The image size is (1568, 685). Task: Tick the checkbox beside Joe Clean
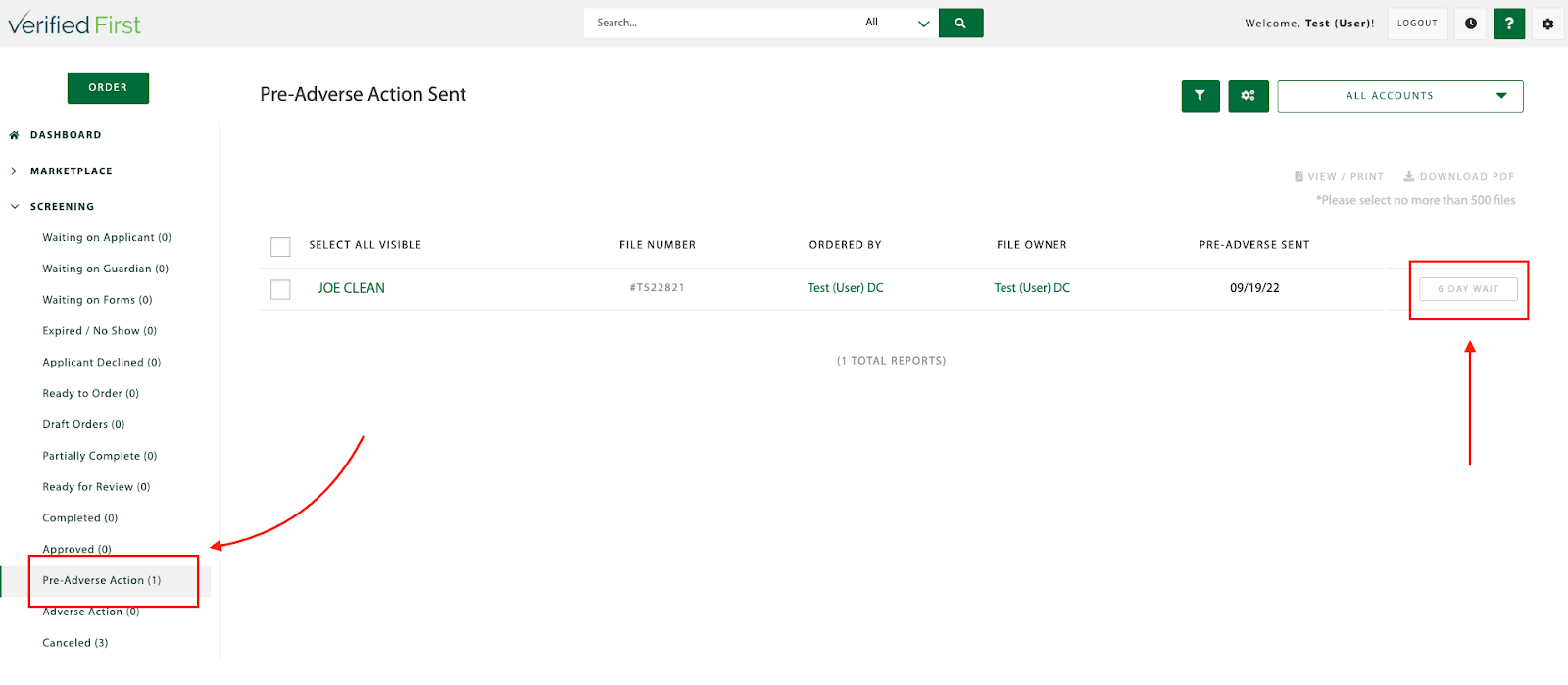point(281,289)
